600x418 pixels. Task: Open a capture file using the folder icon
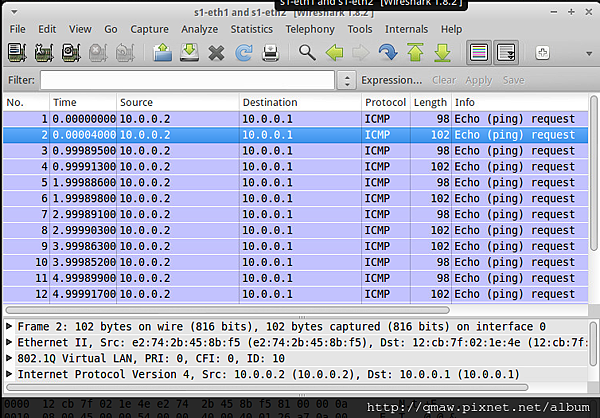(163, 53)
